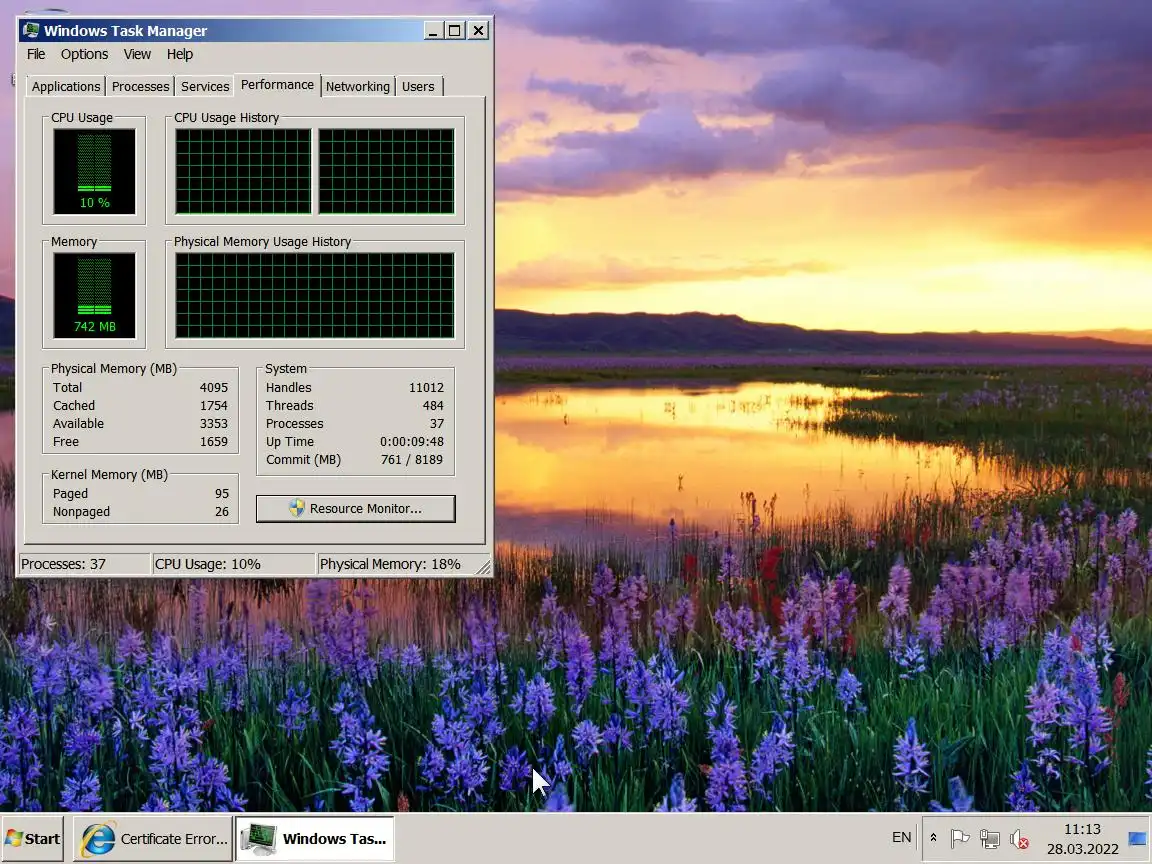Close the Task Manager window
1152x864 pixels.
coord(478,30)
